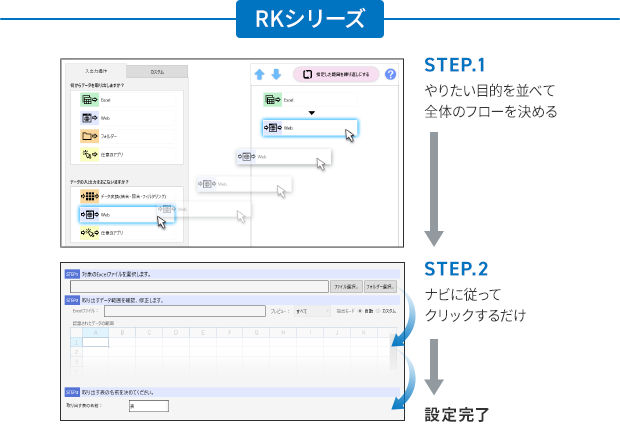Viewport: 620px width, 446px height.
Task: Click the 仕事台アプリ input icon
Action: coord(89,155)
